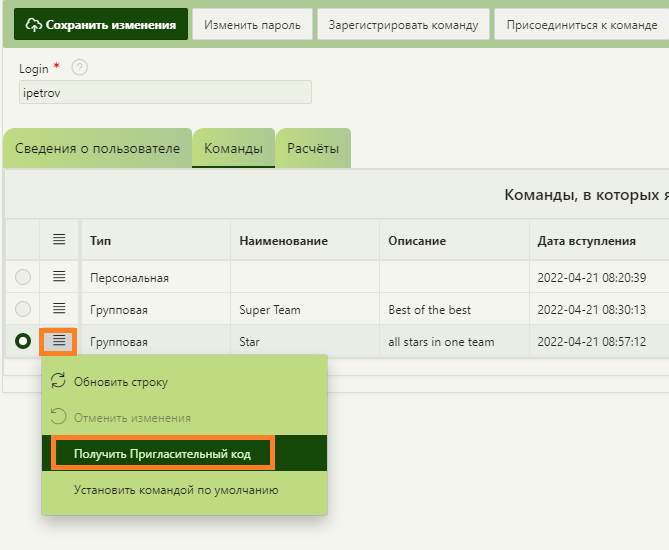Click Зарегистрировать команду button
This screenshot has width=669, height=550.
point(403,25)
